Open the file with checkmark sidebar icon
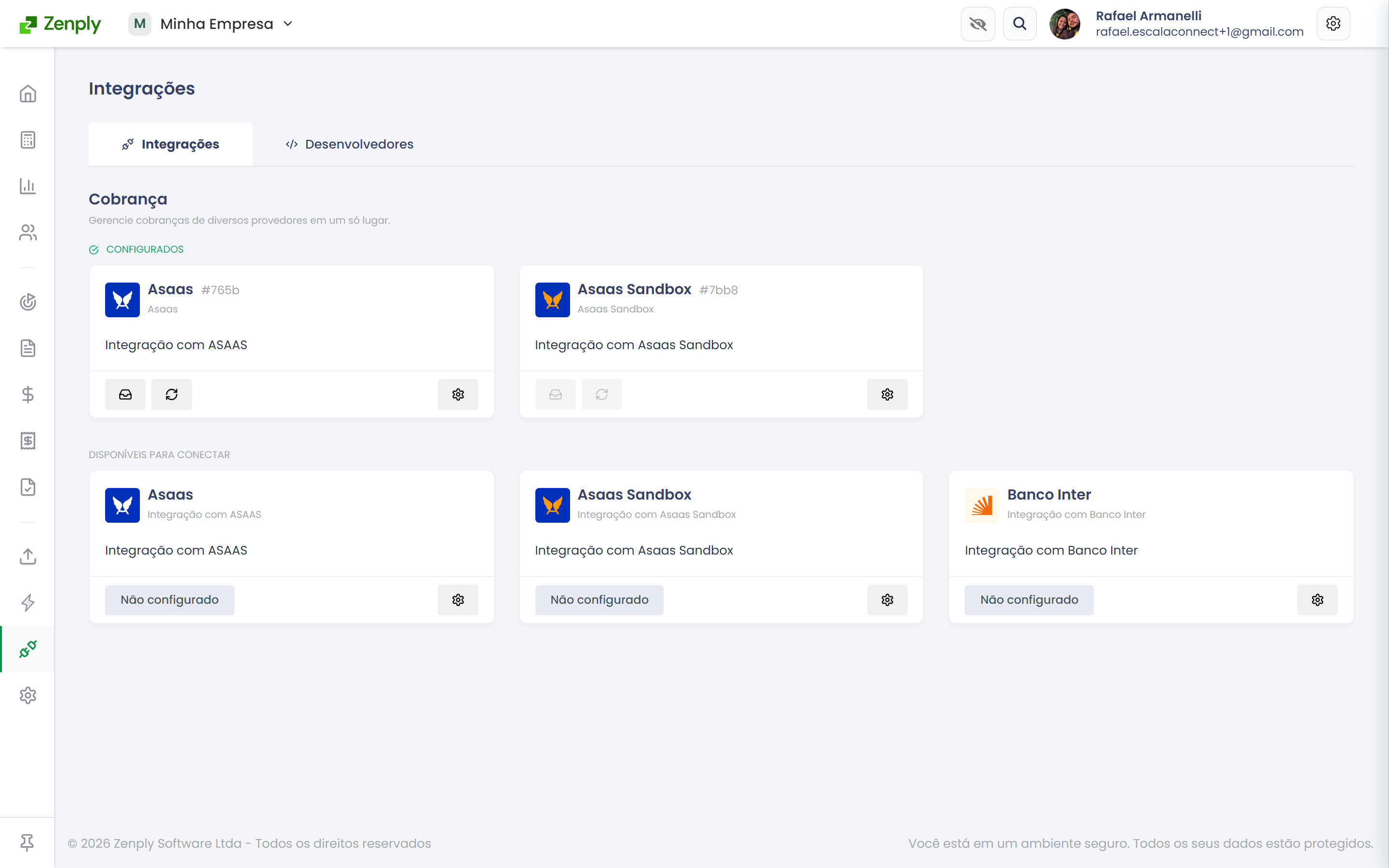 [27, 488]
